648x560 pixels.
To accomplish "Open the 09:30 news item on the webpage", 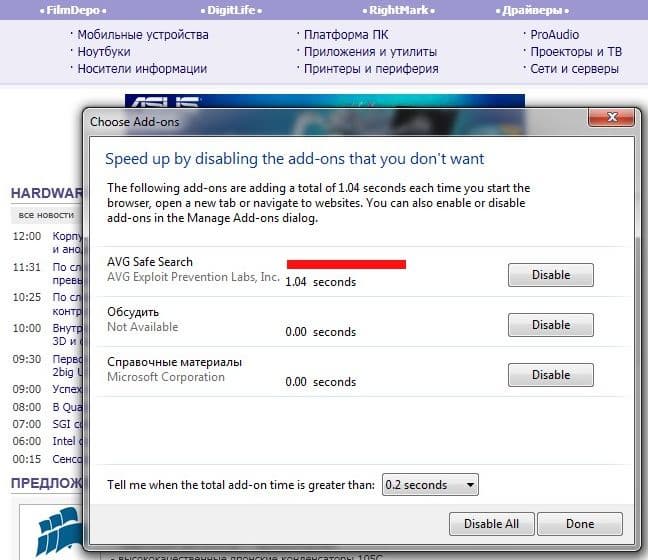I will 67,365.
